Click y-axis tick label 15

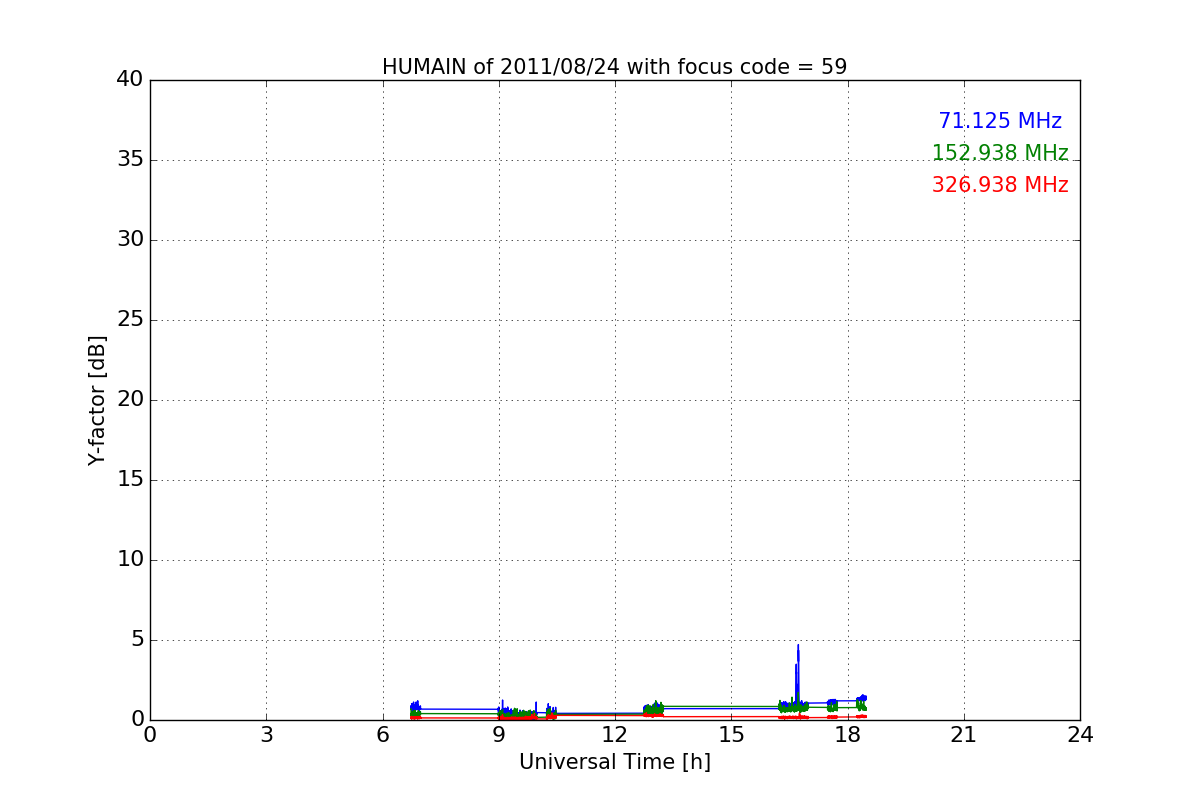coord(130,479)
